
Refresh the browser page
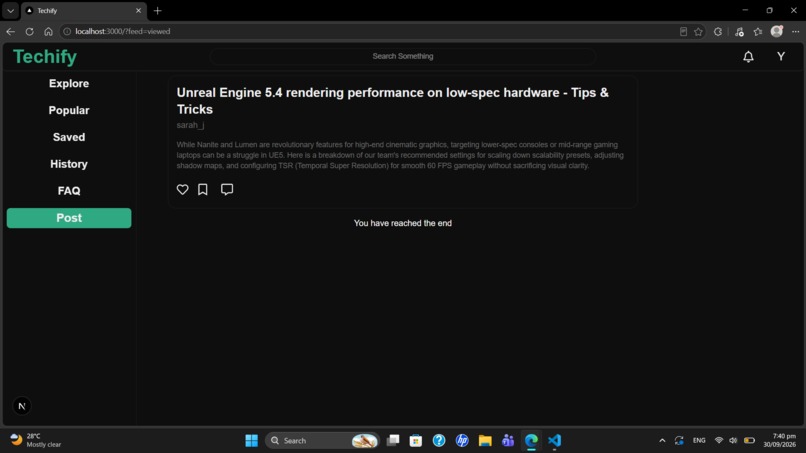[29, 31]
